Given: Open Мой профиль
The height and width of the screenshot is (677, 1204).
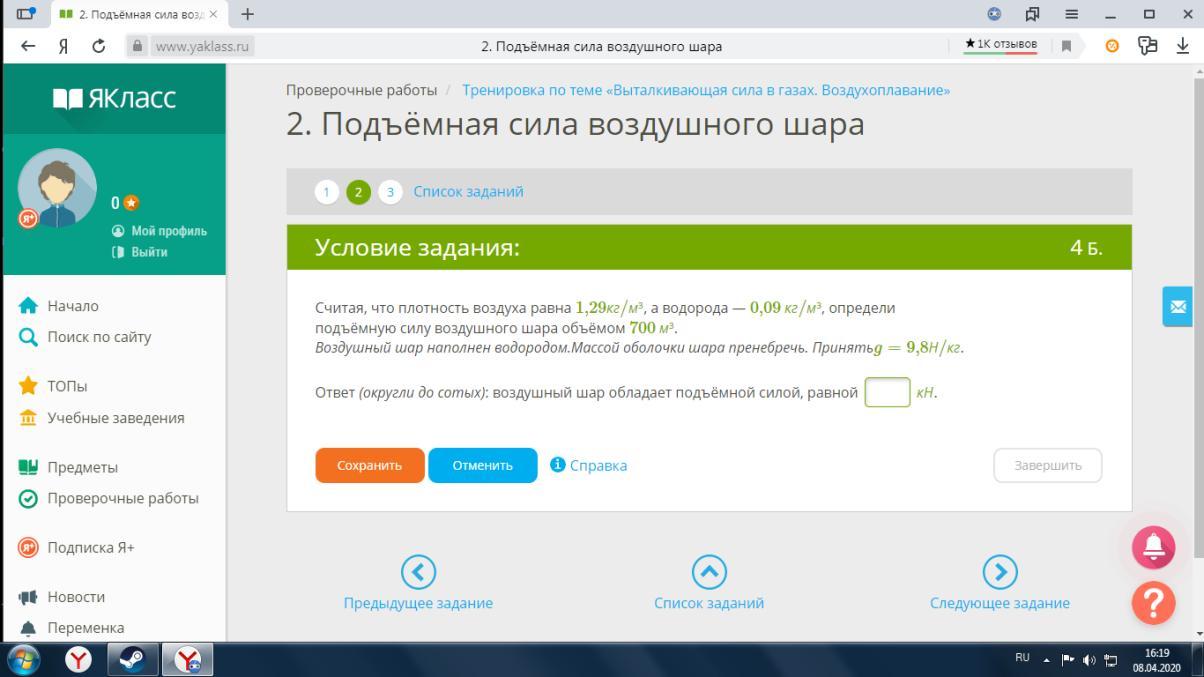Looking at the screenshot, I should pos(160,231).
